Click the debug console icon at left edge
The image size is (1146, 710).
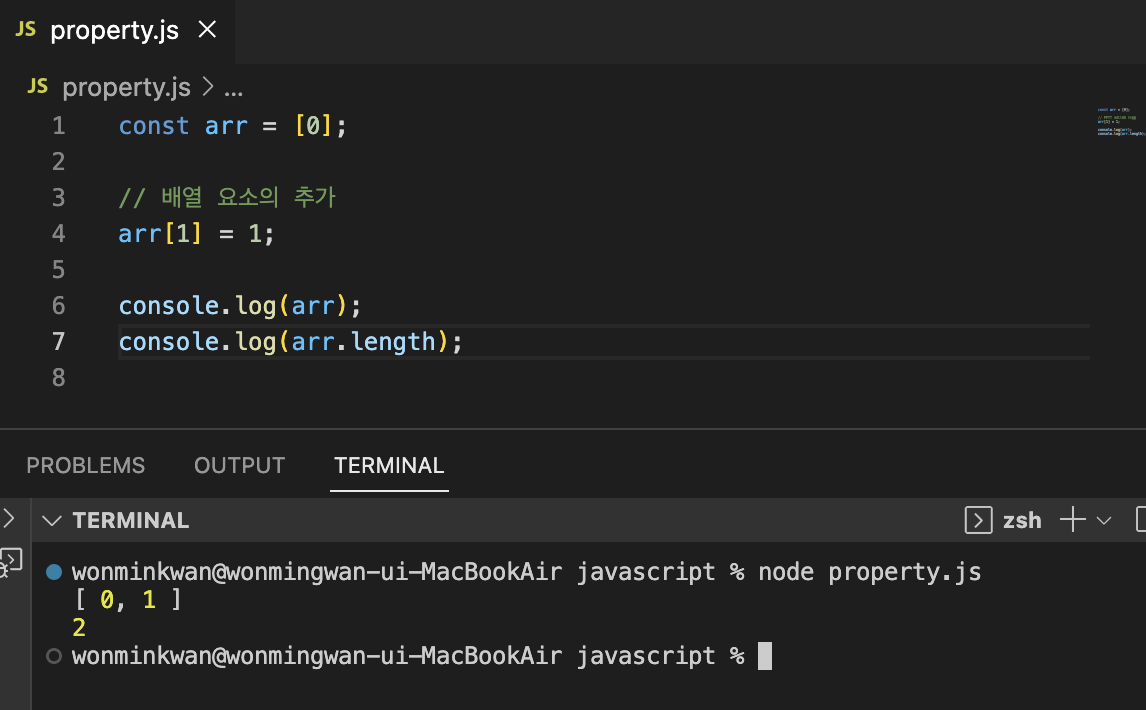(11, 562)
